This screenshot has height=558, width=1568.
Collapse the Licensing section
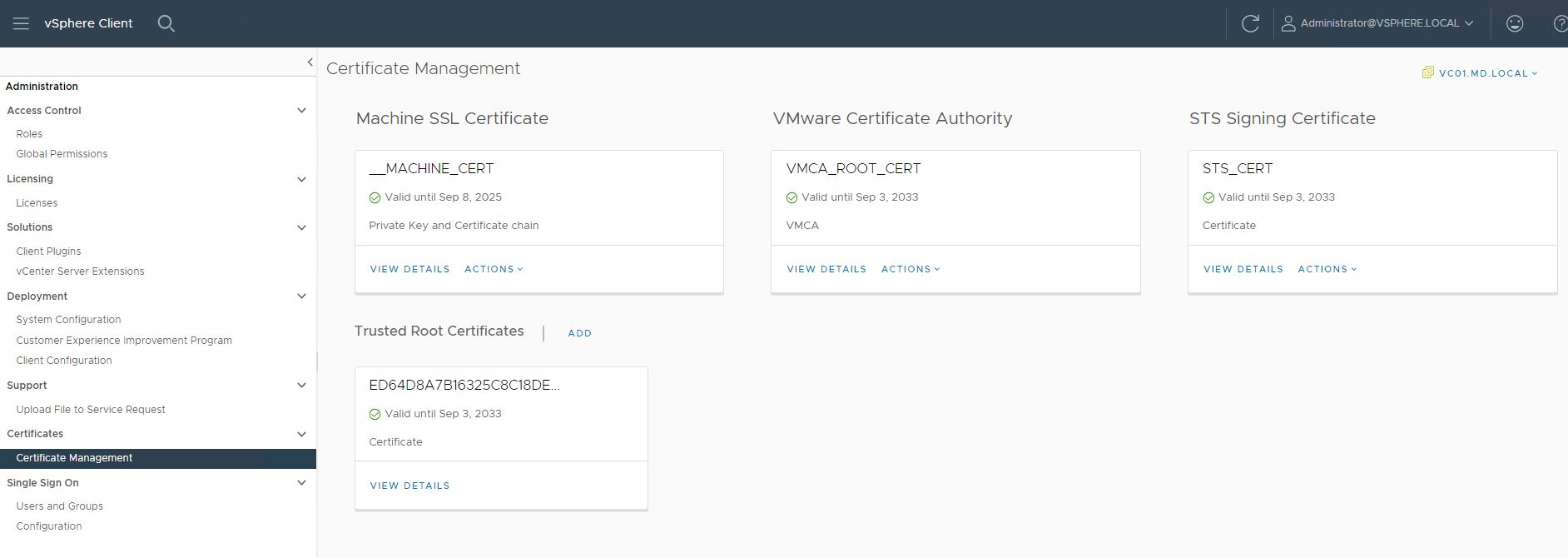(x=301, y=179)
